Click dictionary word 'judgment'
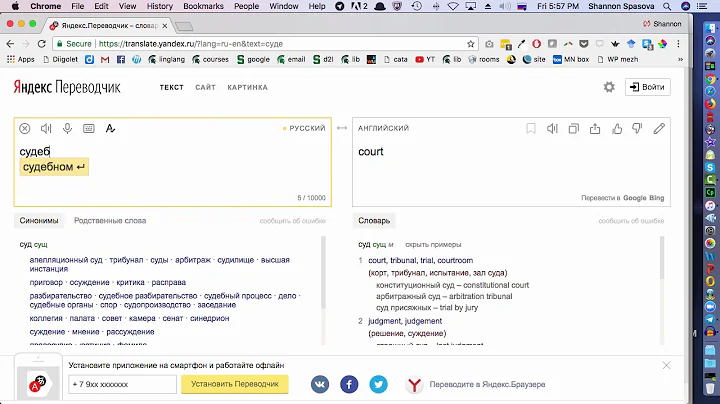The width and height of the screenshot is (720, 404). coord(384,321)
